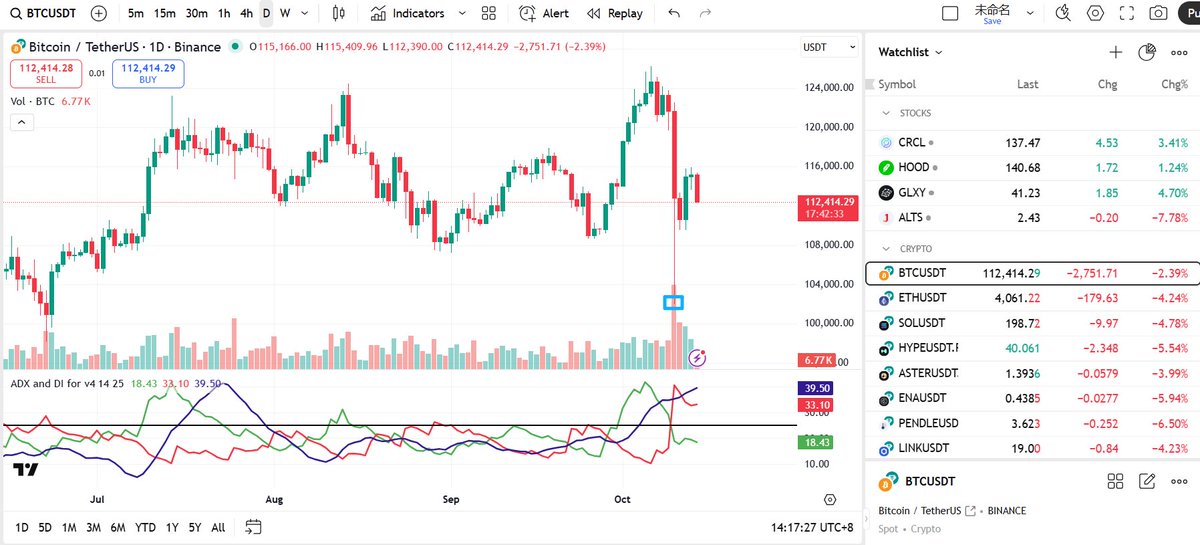Screen dimensions: 1200x545
Task: Expand the layout name dropdown arrow
Action: 1028,14
